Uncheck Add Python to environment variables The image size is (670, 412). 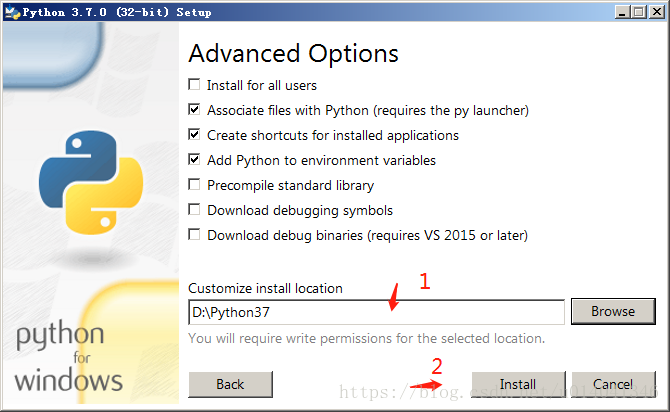coord(194,159)
